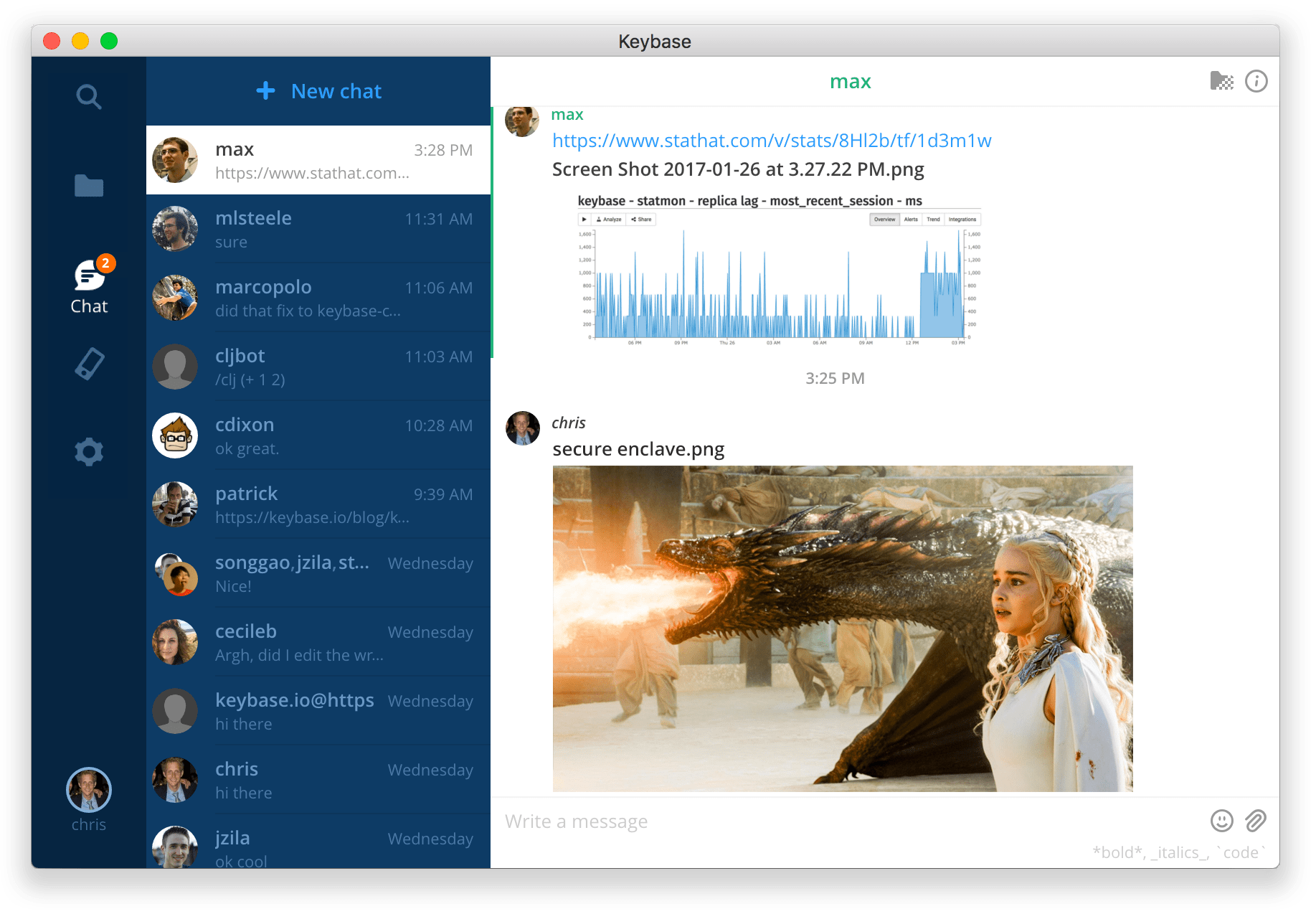Screen dimensions: 1316x914
Task: Click max's username above the message
Action: [567, 115]
